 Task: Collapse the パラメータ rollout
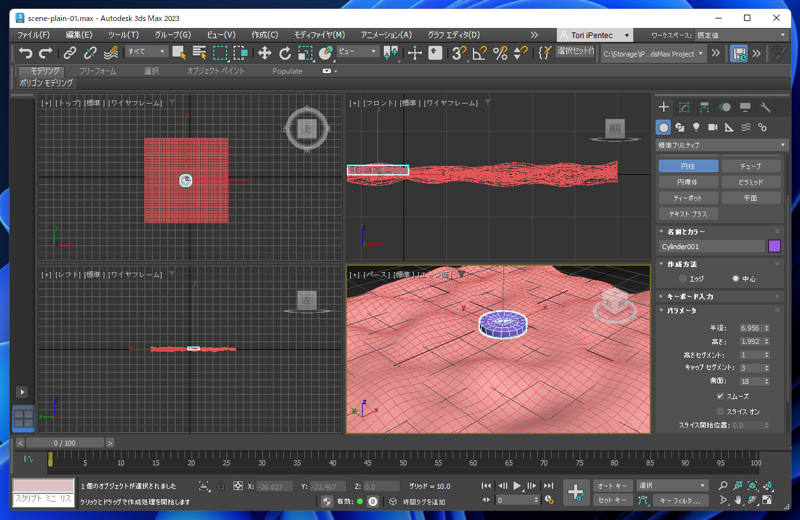(x=681, y=310)
